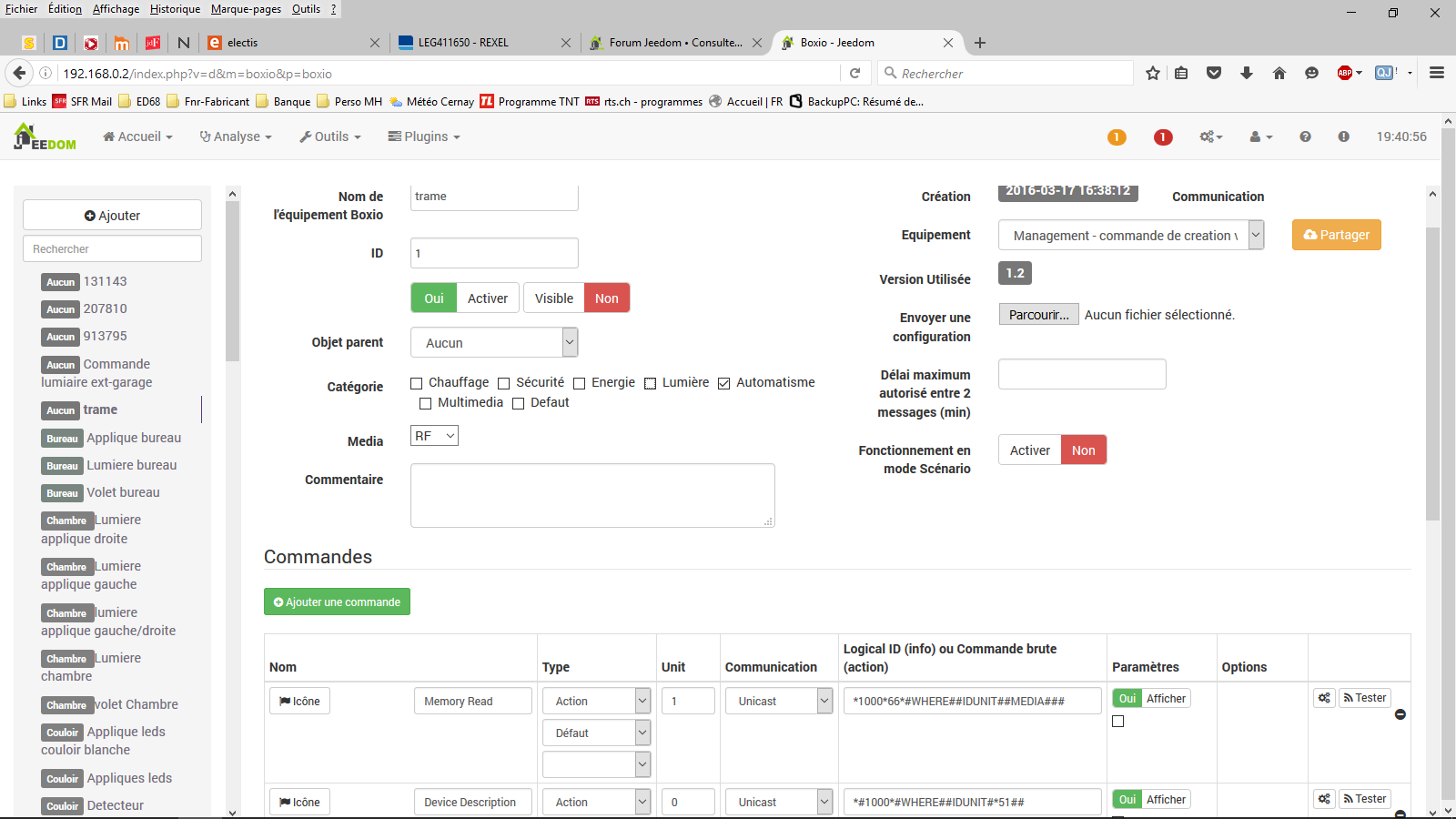Click the Ajouter equipment button
Screen dimensions: 1456x819
112,216
